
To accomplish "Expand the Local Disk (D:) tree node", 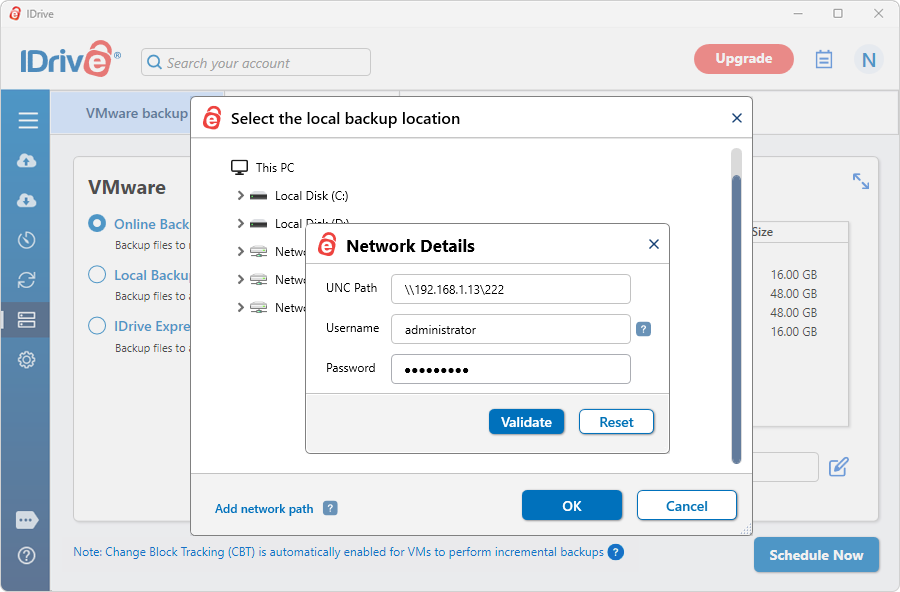I will coord(240,223).
